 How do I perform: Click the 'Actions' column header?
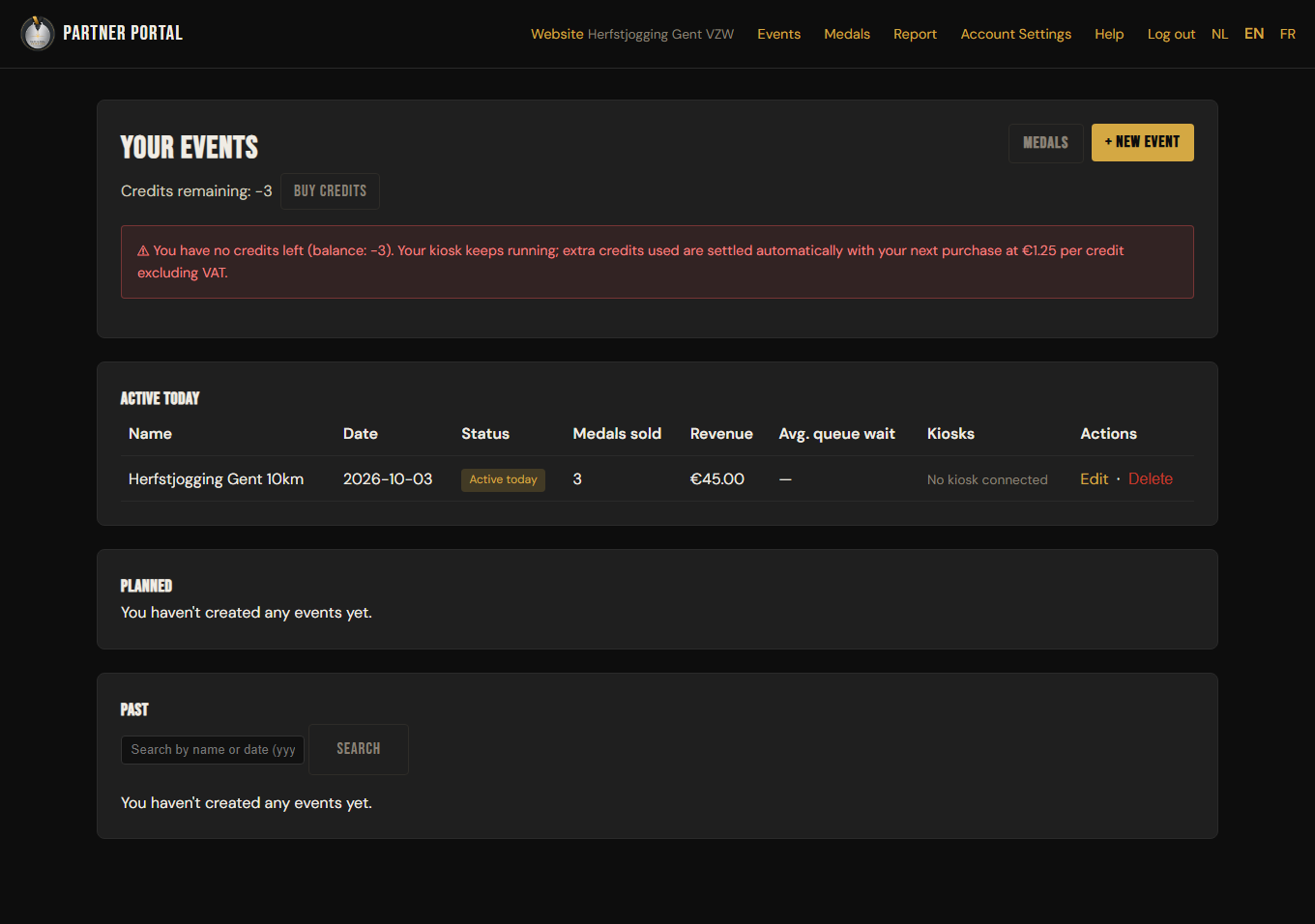1108,433
